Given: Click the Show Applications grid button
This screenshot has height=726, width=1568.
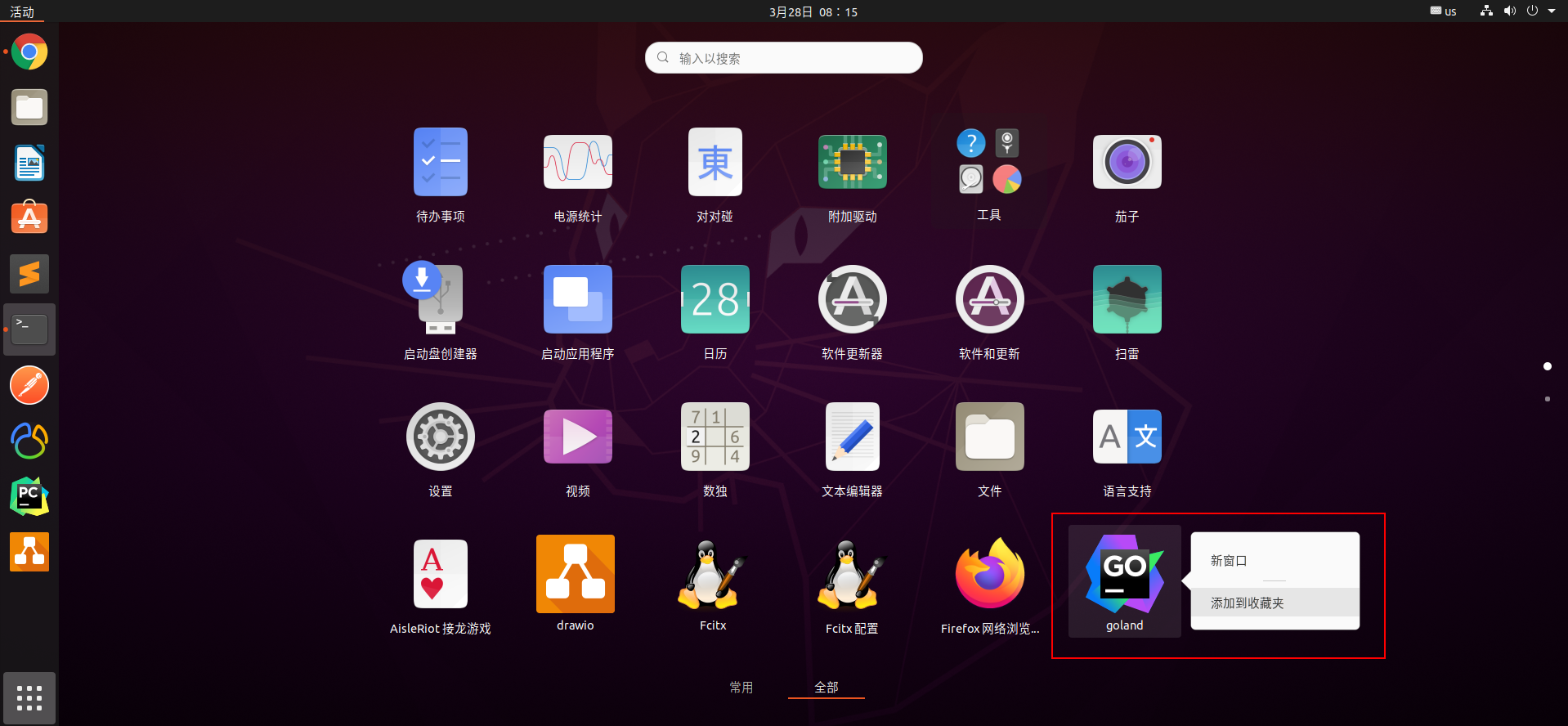Looking at the screenshot, I should pyautogui.click(x=29, y=698).
